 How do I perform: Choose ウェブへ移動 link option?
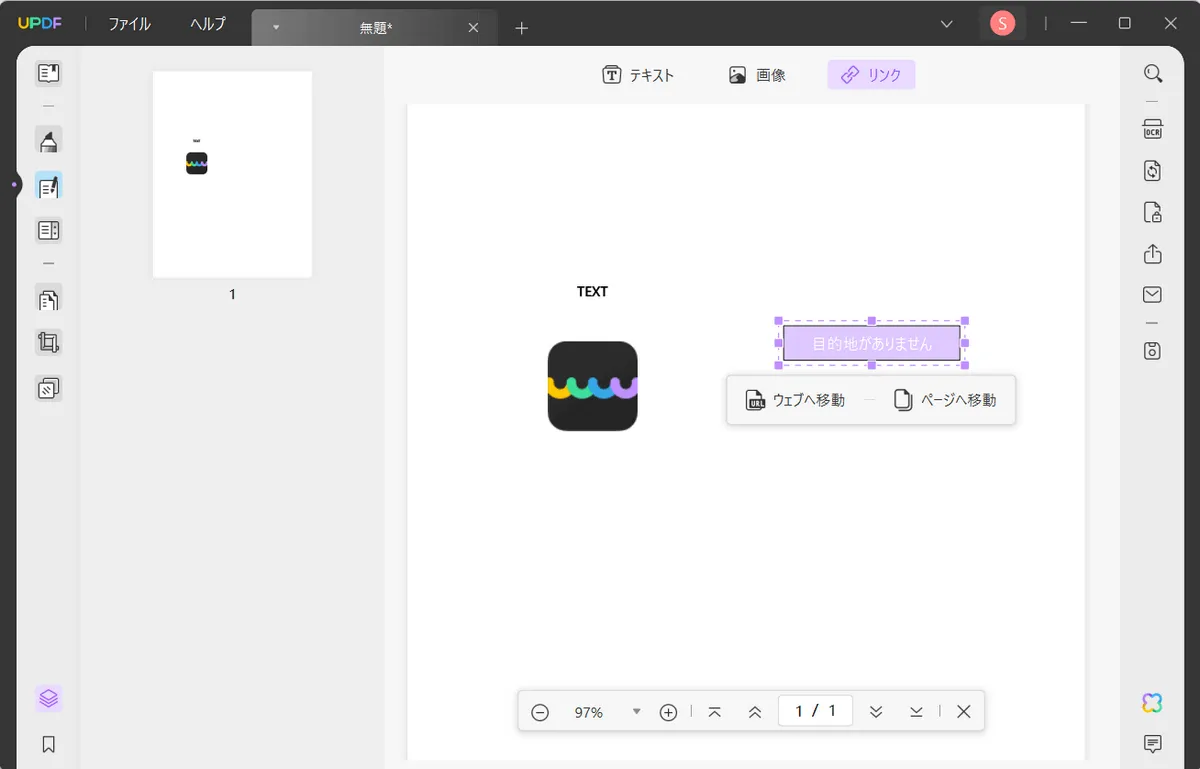795,400
